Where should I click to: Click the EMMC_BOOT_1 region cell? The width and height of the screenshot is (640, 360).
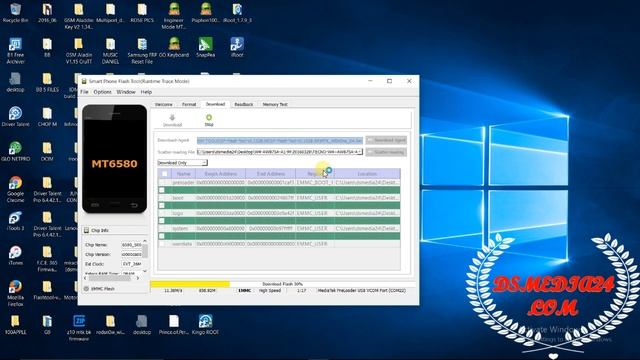coord(315,182)
